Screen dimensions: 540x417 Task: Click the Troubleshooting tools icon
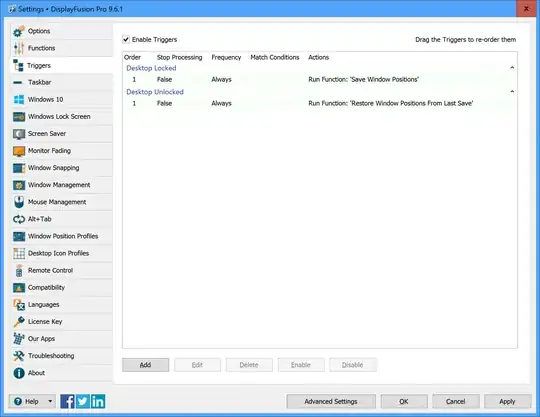(19, 356)
